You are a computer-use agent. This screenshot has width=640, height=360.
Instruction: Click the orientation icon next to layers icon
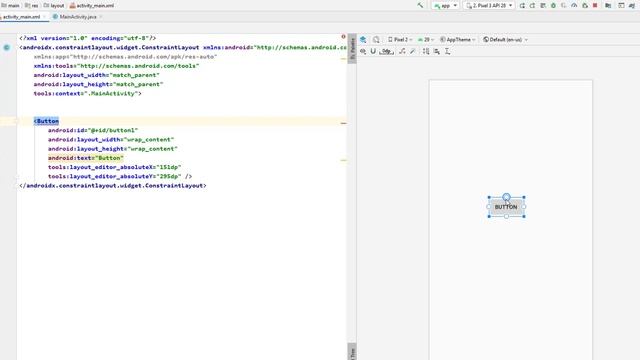(x=376, y=40)
